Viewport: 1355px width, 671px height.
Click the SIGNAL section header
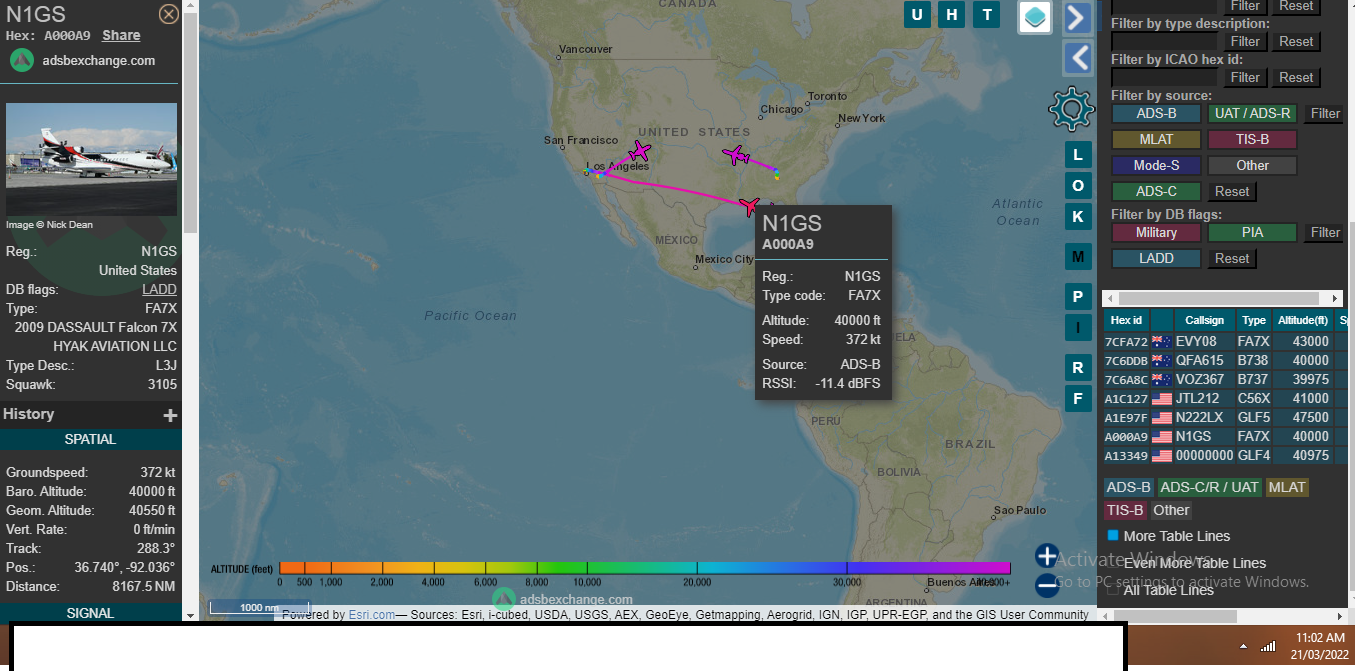91,613
